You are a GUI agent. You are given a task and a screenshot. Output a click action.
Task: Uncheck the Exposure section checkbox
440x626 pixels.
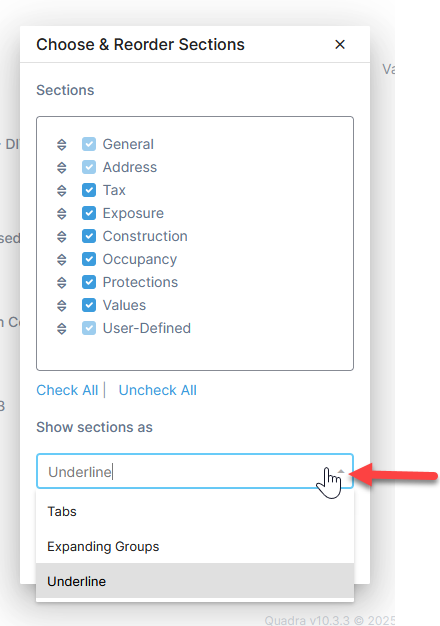(89, 213)
